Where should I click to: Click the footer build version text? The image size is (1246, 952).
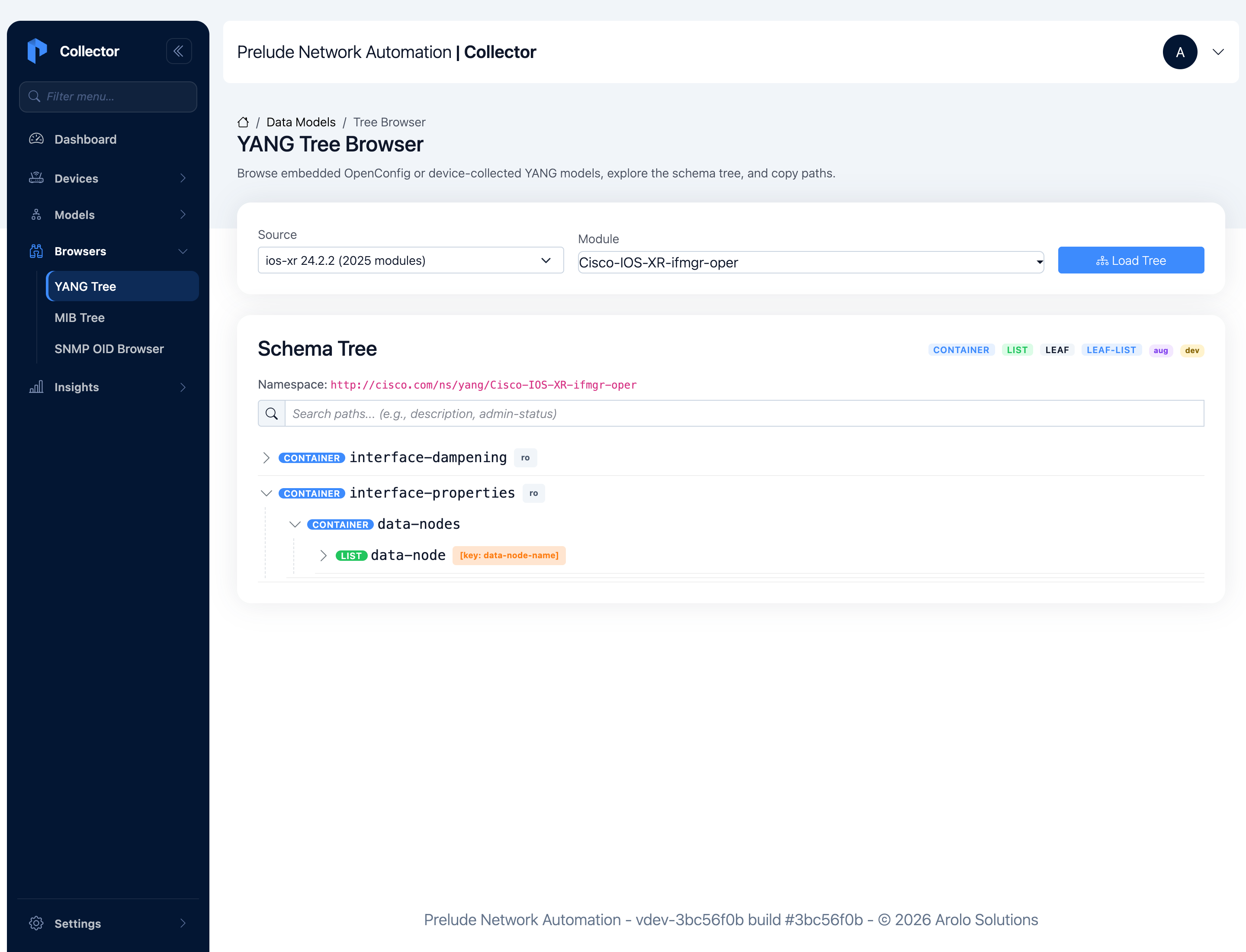point(731,919)
